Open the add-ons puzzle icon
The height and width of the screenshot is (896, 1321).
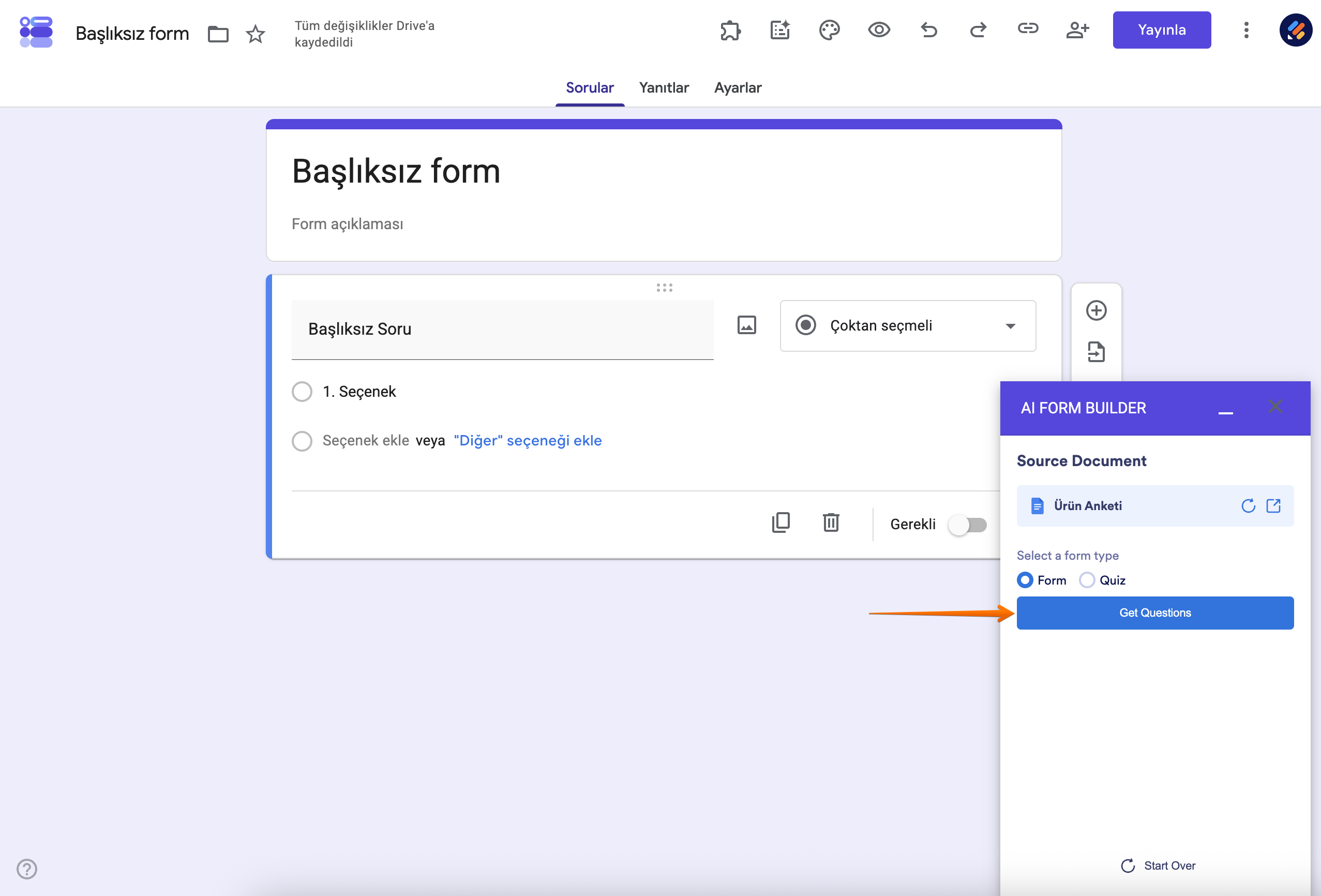point(730,30)
